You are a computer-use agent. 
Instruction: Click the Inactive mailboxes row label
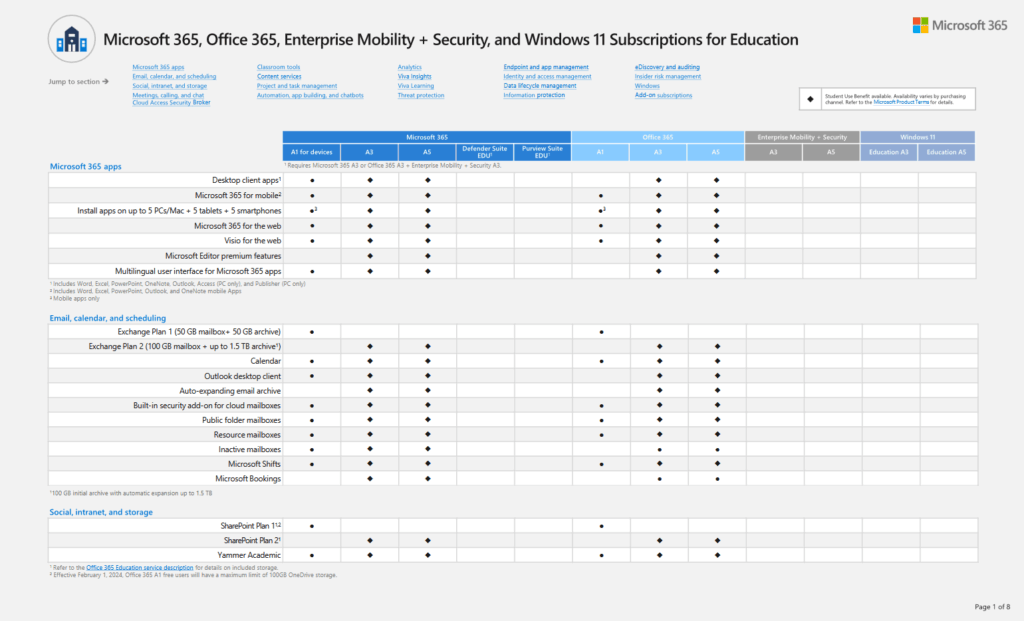249,450
